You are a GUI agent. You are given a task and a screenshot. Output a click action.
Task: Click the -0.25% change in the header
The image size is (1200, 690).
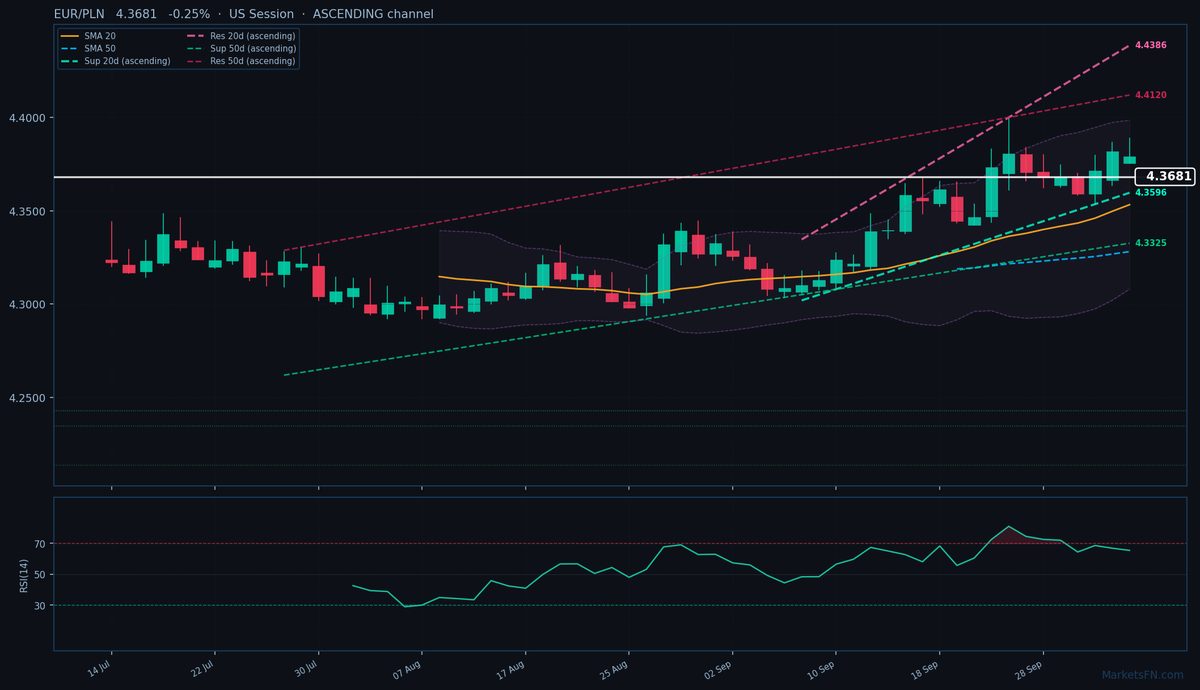pyautogui.click(x=190, y=14)
